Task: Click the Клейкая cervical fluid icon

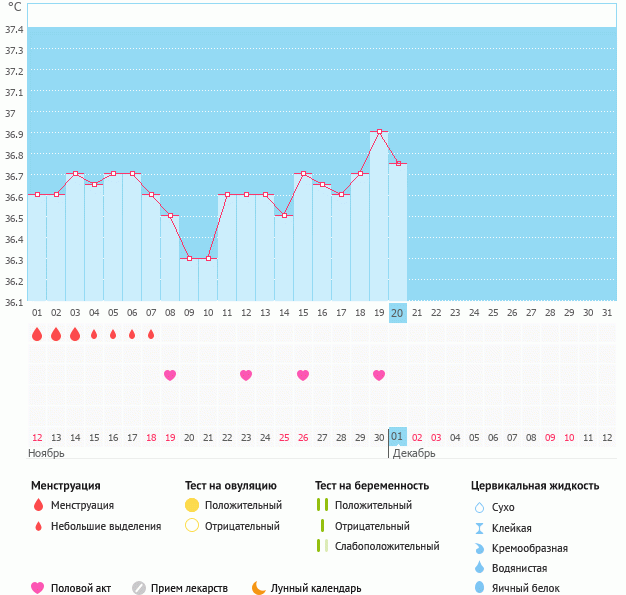Action: click(x=479, y=528)
